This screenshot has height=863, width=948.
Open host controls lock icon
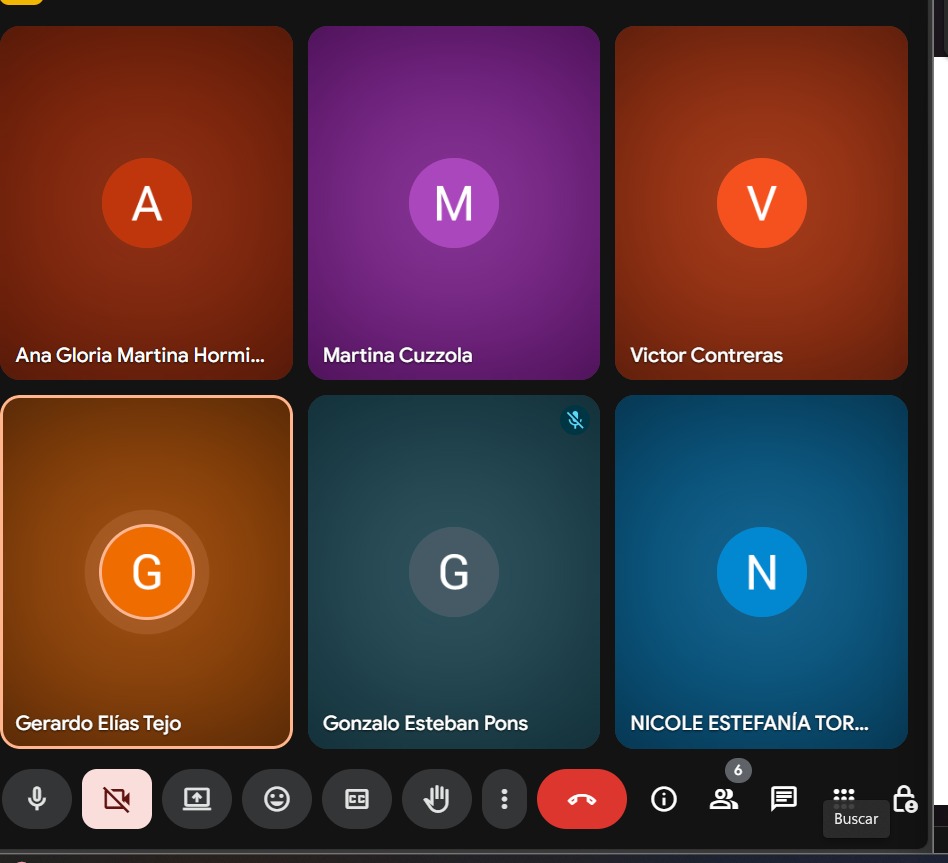point(904,799)
